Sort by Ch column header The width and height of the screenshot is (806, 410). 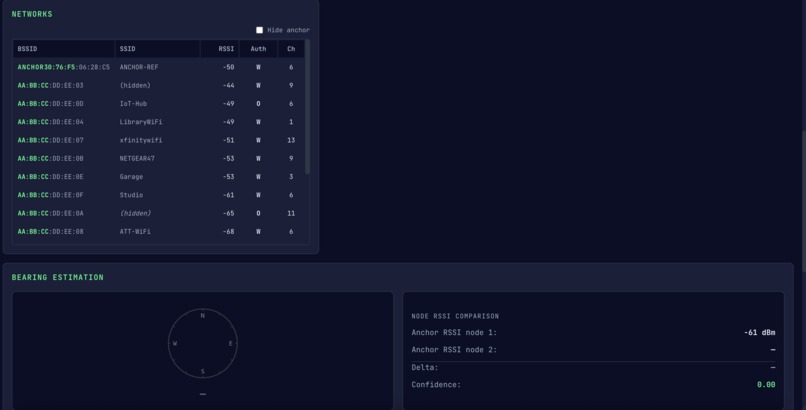[291, 49]
